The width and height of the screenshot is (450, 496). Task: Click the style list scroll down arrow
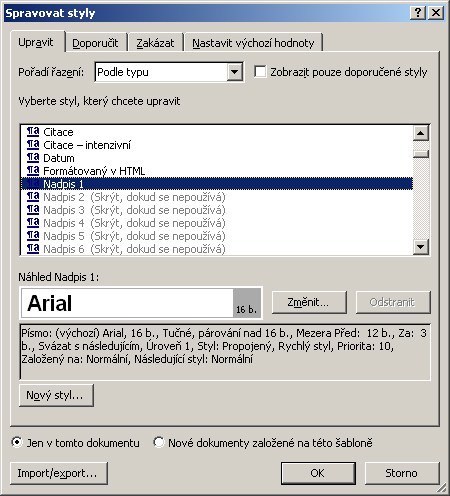pyautogui.click(x=421, y=247)
